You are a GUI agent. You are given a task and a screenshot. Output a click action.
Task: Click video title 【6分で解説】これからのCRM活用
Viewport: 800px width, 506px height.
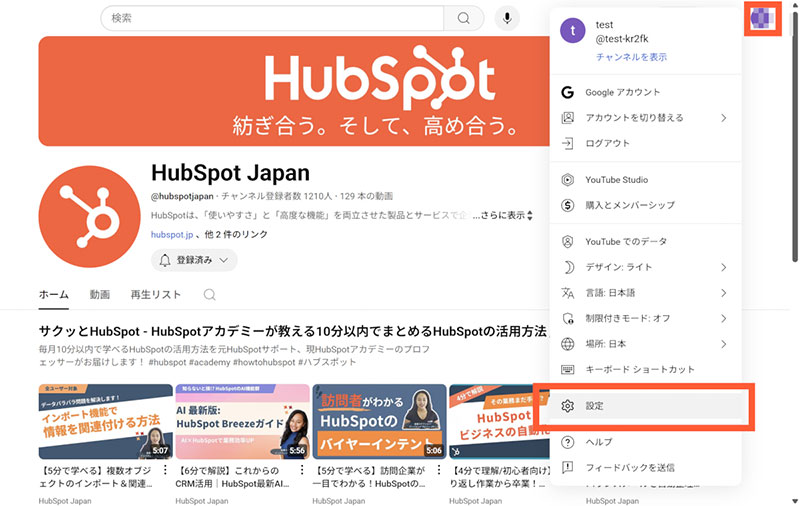coord(233,476)
